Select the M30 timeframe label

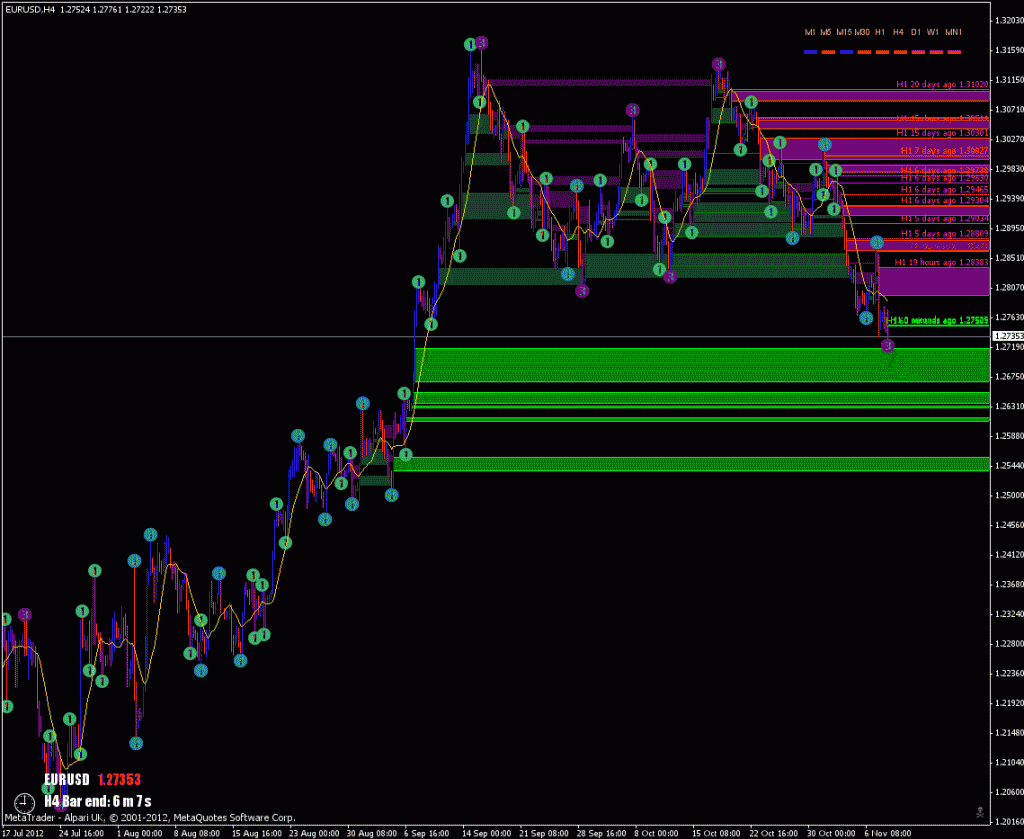pos(862,32)
